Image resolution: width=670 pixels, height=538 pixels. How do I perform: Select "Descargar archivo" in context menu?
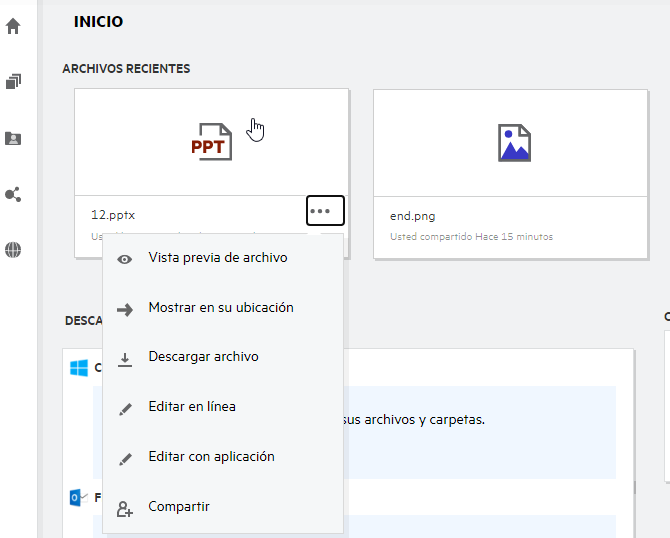pos(203,357)
